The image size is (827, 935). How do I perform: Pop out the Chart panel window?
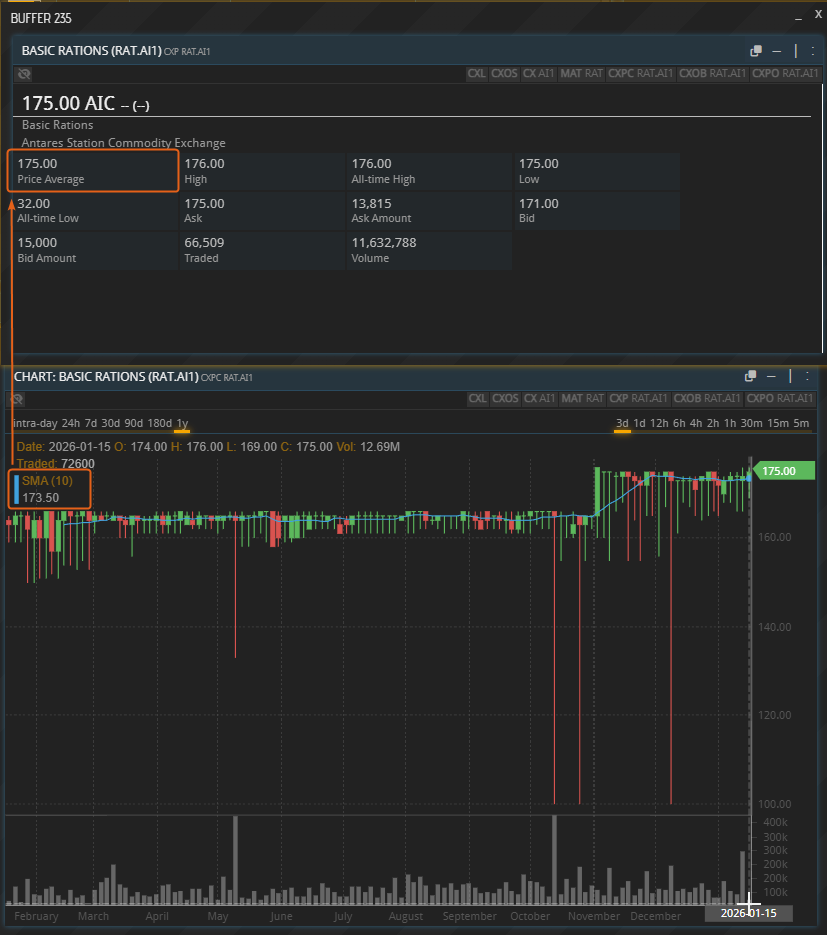(x=751, y=376)
